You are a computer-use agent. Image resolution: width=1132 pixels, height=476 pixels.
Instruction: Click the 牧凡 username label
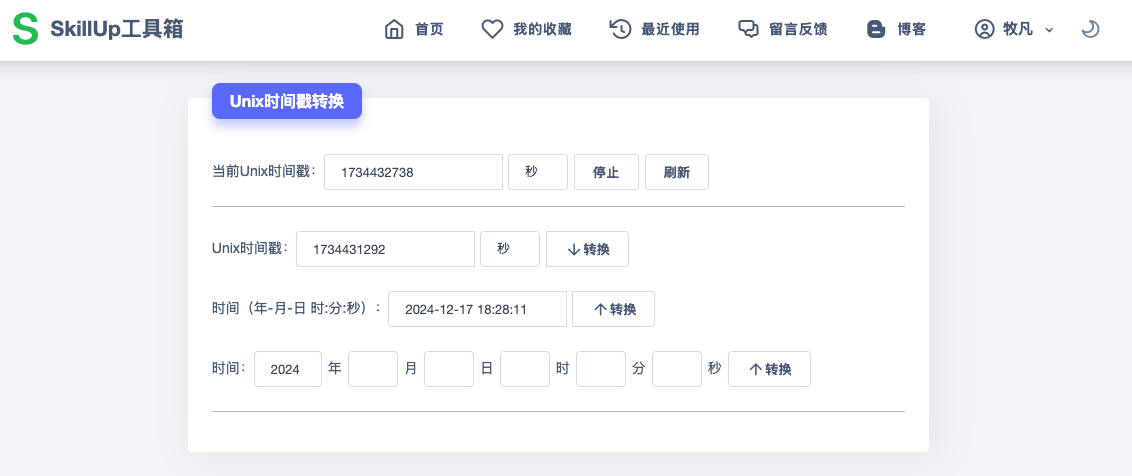pyautogui.click(x=1018, y=29)
